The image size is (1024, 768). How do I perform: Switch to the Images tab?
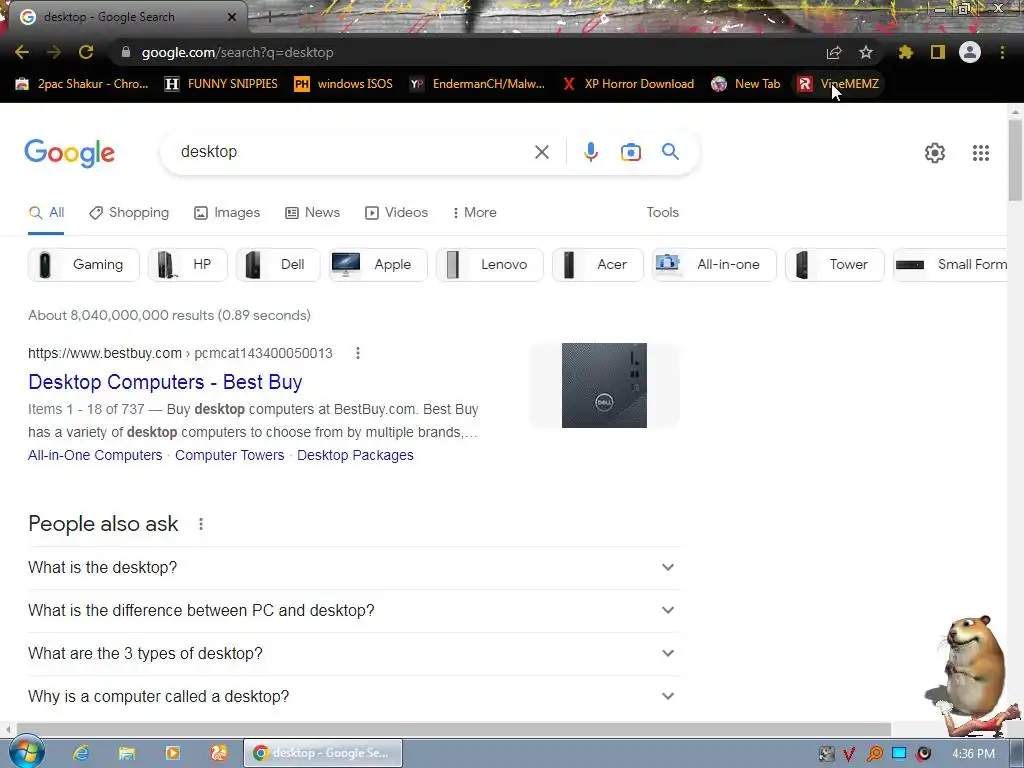click(227, 213)
